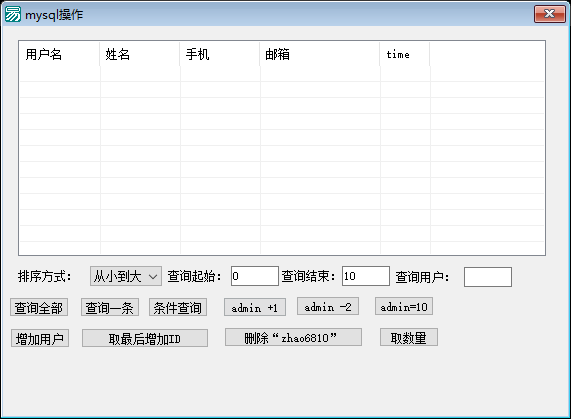Click the 增加用户 button
The width and height of the screenshot is (571, 419).
[40, 339]
